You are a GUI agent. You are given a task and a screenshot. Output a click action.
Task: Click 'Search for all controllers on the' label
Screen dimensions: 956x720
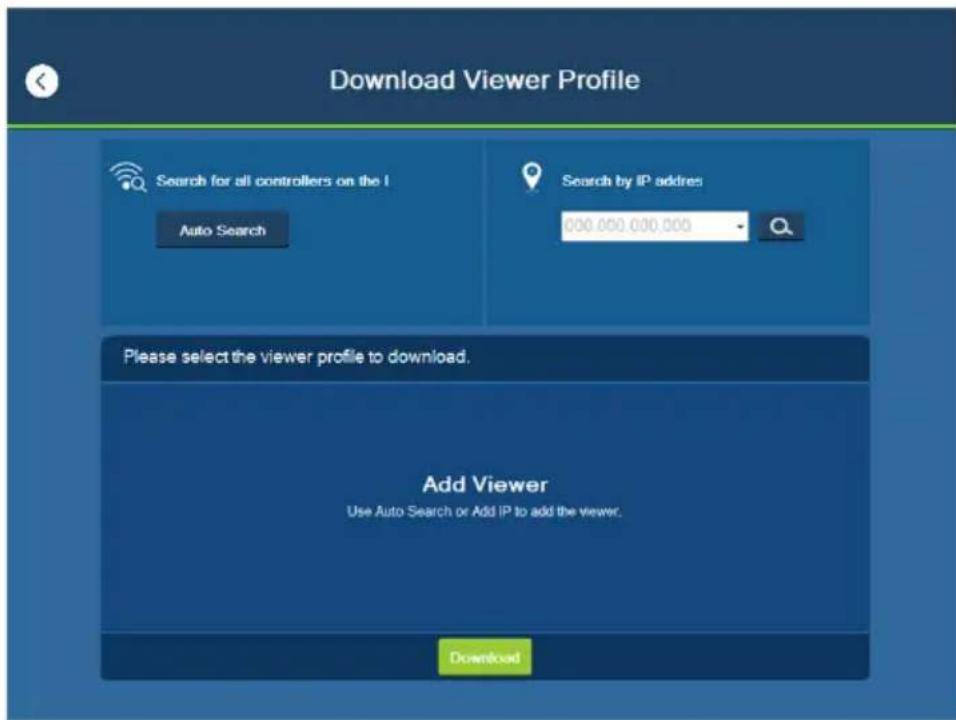pyautogui.click(x=273, y=181)
